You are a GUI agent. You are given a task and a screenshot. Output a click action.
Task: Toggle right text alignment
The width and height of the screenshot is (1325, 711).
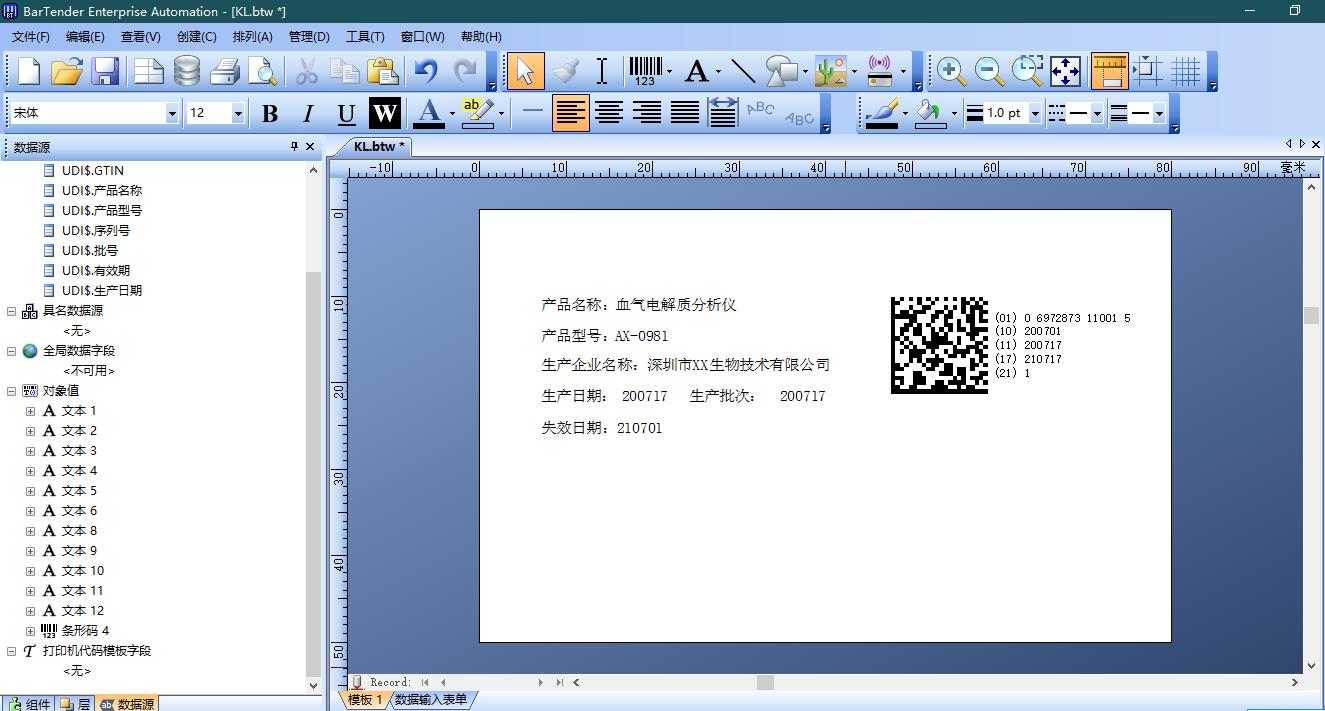647,113
